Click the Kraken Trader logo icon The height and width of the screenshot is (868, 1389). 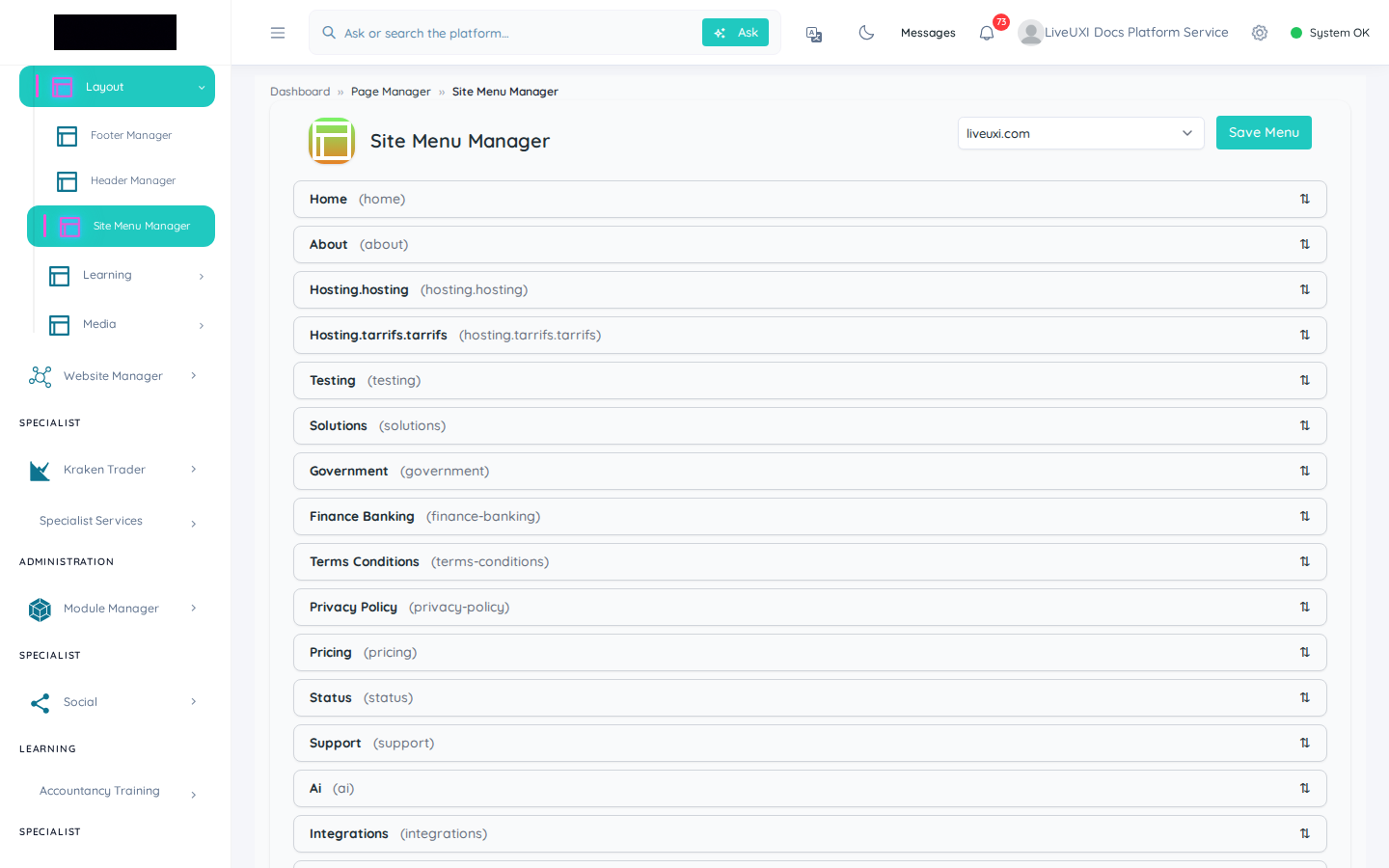tap(41, 470)
